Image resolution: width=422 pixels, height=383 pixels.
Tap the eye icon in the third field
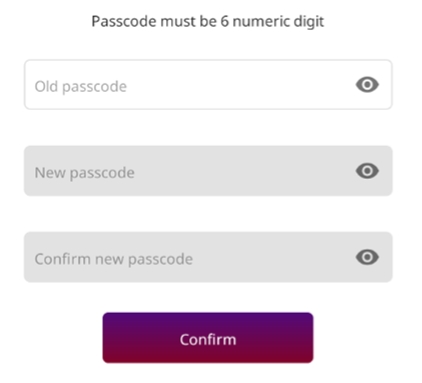(x=367, y=257)
